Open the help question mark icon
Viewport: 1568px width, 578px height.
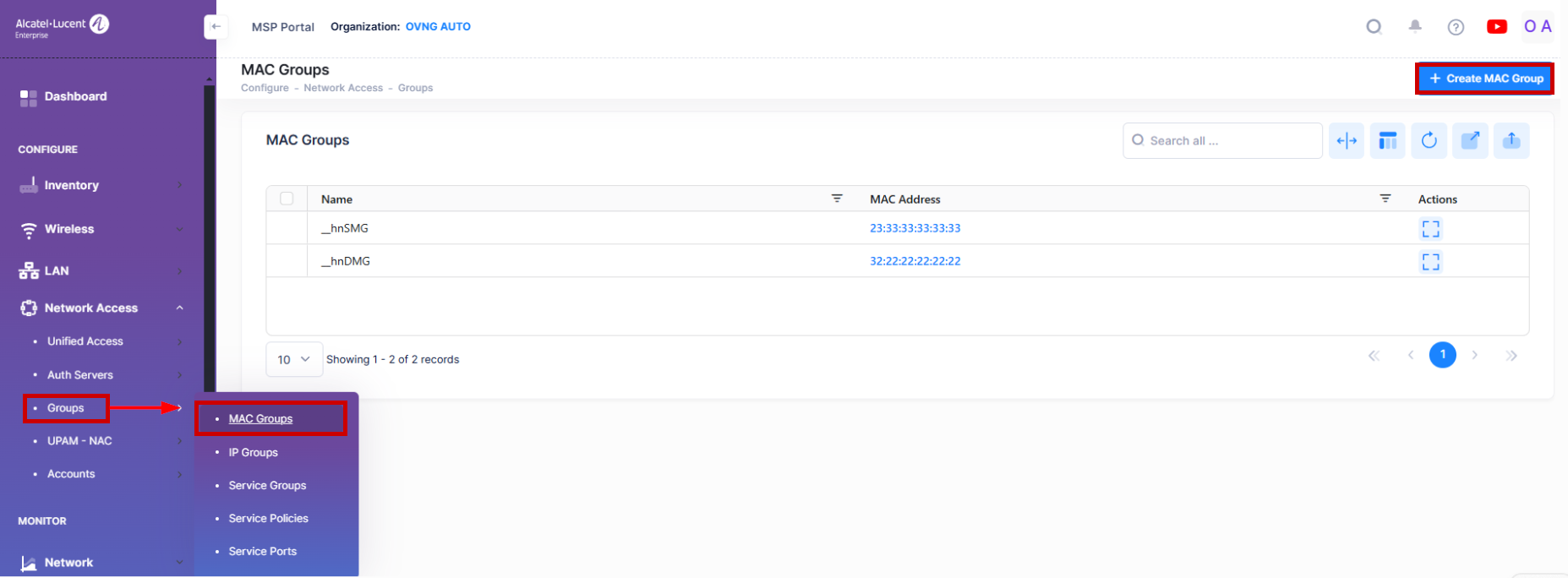1456,27
